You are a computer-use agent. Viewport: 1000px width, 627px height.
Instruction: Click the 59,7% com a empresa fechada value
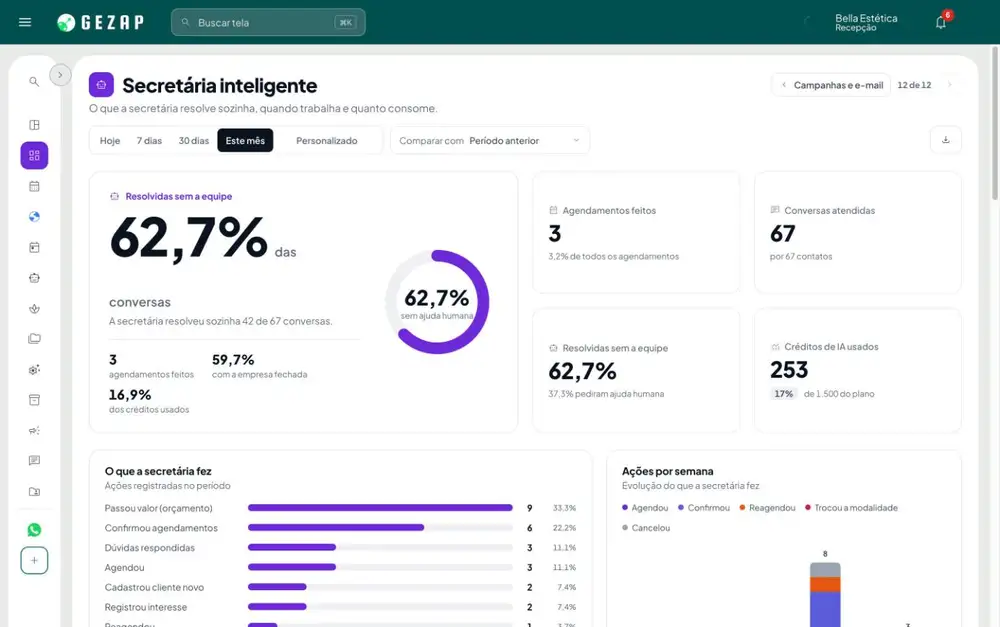233,360
